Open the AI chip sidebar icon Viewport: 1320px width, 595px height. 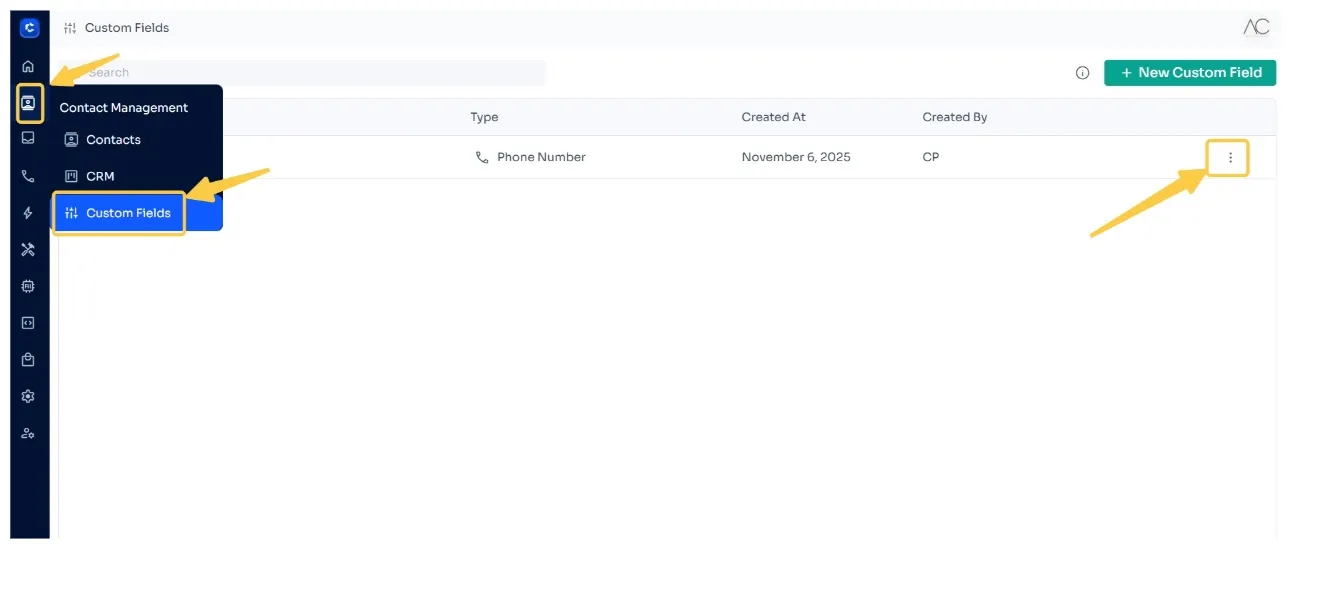point(28,286)
